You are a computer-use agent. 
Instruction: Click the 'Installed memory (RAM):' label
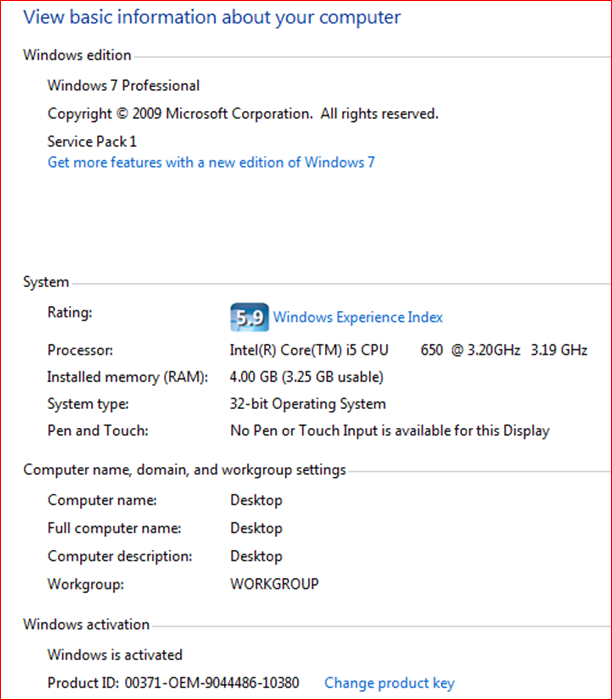[x=128, y=377]
